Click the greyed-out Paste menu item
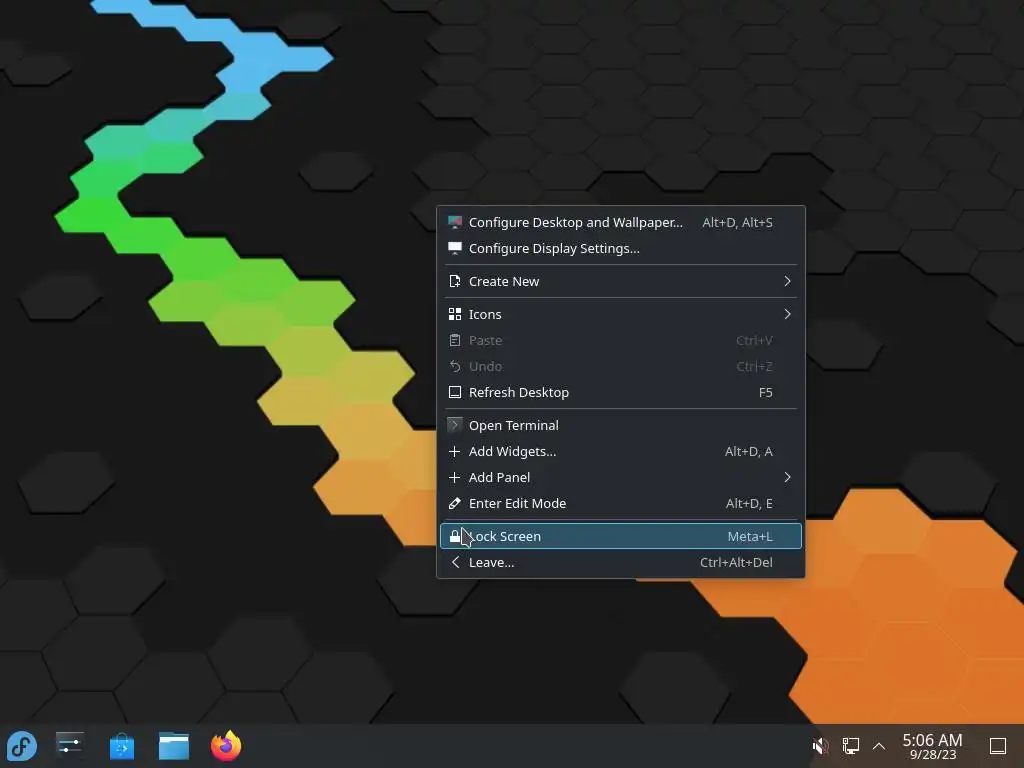 click(620, 340)
